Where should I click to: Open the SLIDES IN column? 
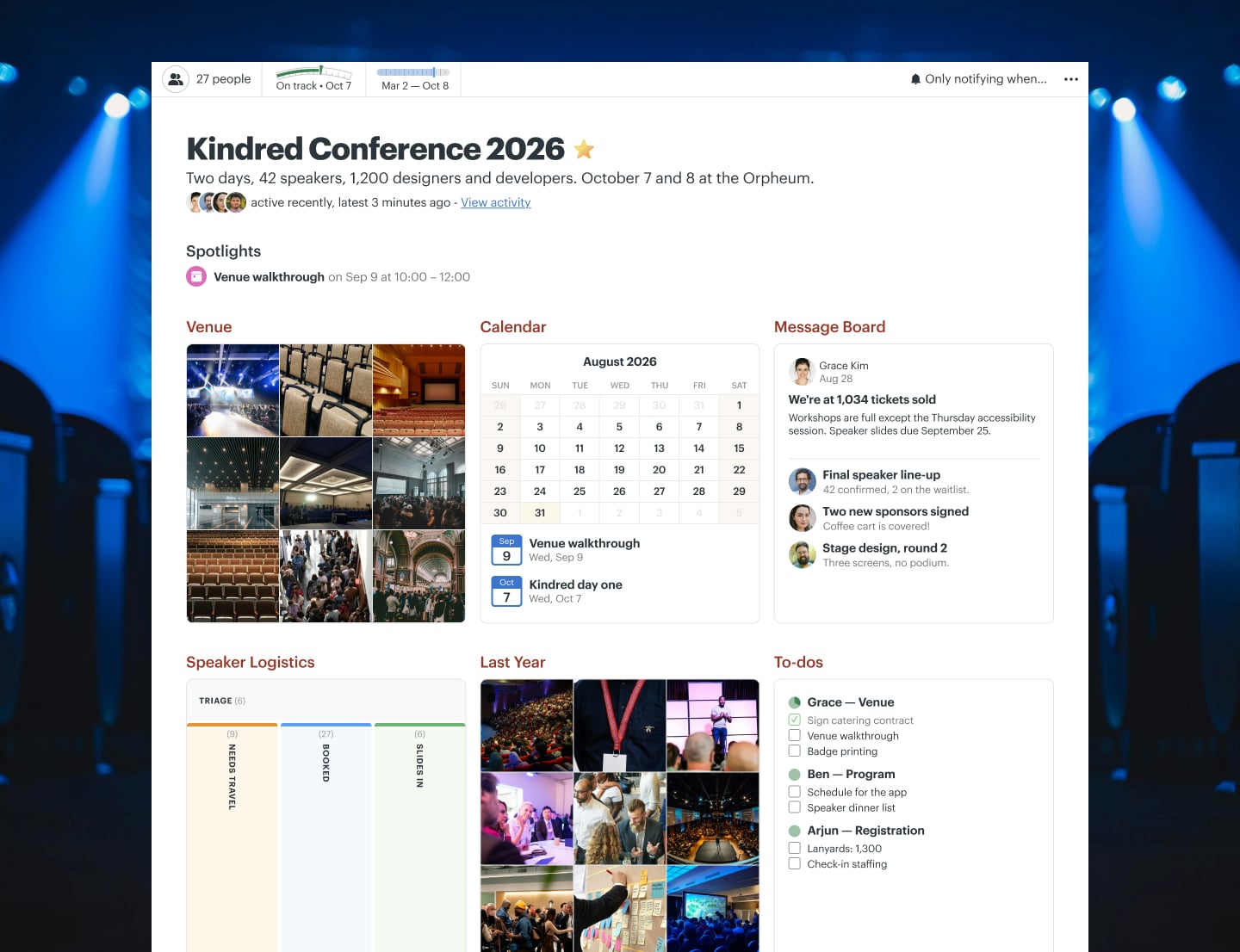pyautogui.click(x=420, y=837)
